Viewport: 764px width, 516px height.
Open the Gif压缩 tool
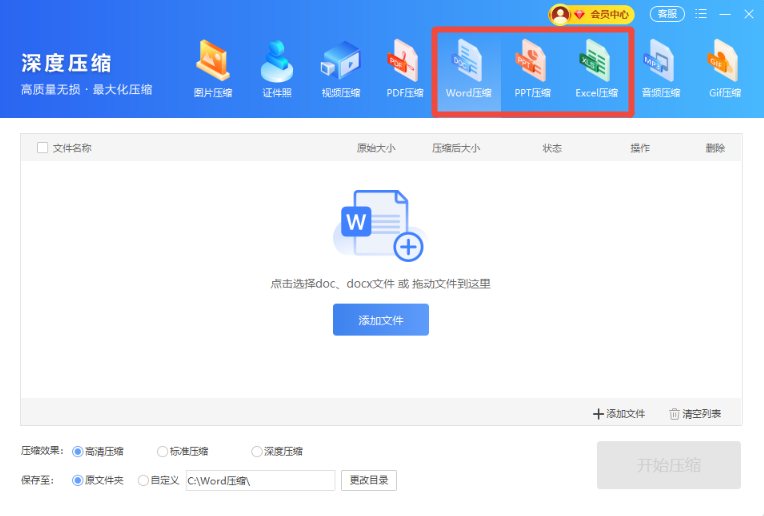pos(724,69)
